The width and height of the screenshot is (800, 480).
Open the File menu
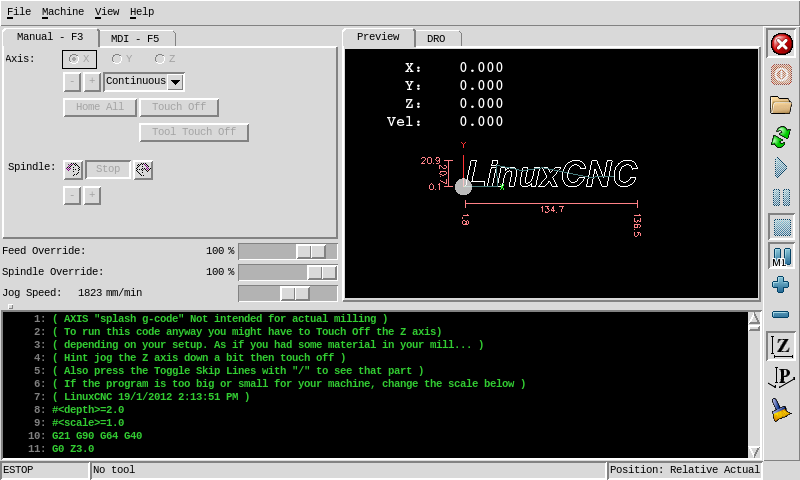click(x=19, y=11)
